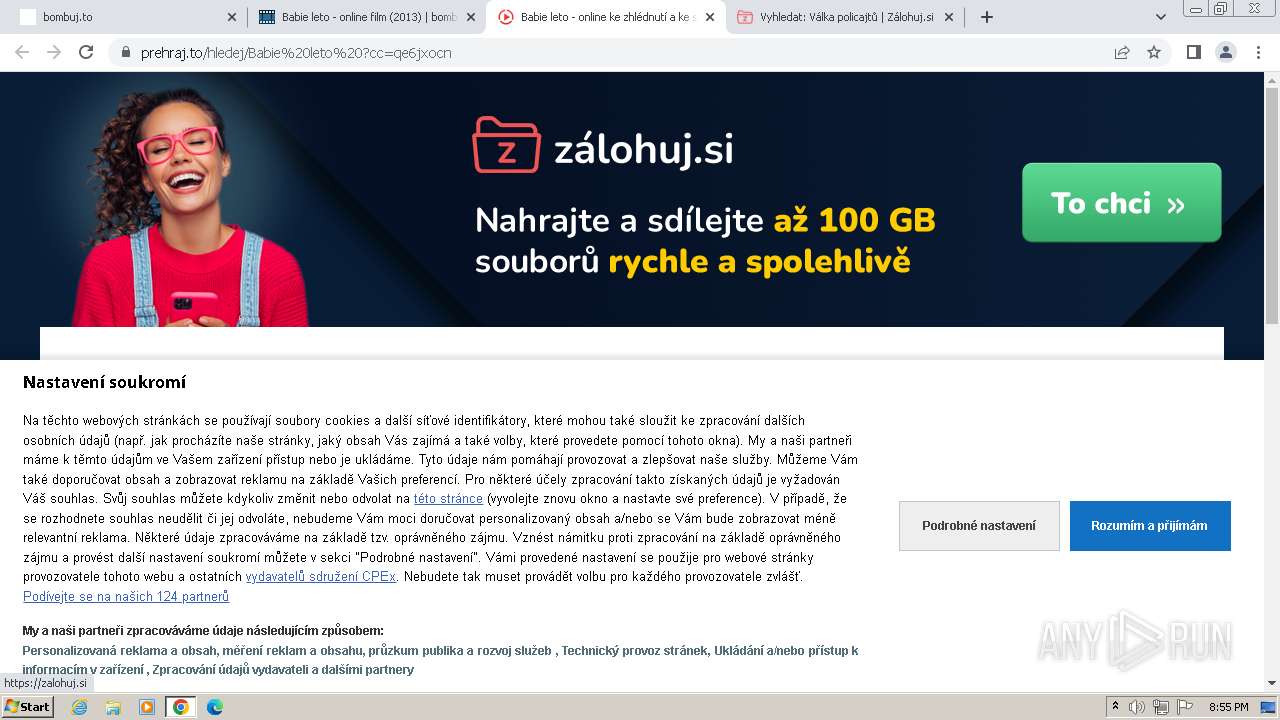This screenshot has height=720, width=1280.
Task: Close the bombuj.to tab
Action: [x=232, y=17]
